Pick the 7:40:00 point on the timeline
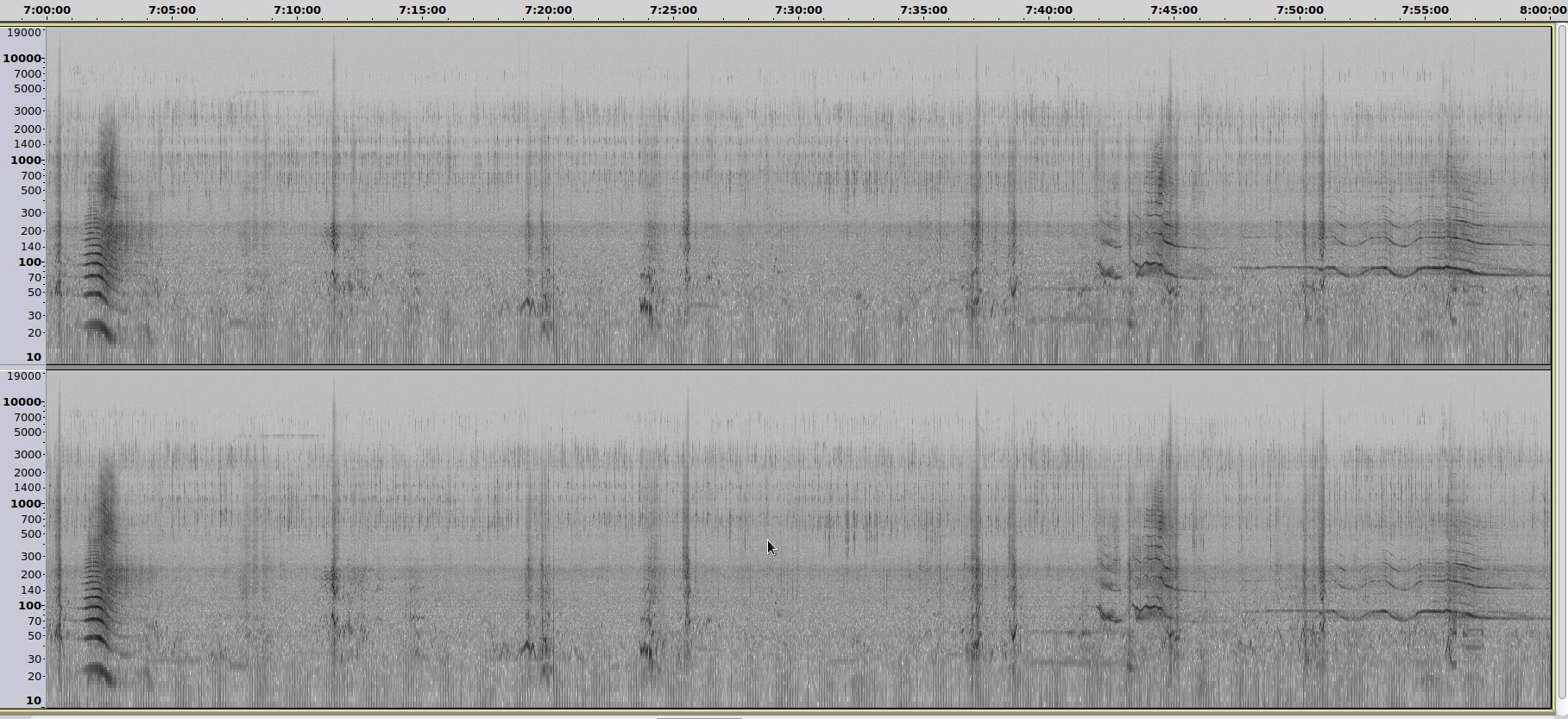Screen dimensions: 1568x719 click(x=1048, y=10)
